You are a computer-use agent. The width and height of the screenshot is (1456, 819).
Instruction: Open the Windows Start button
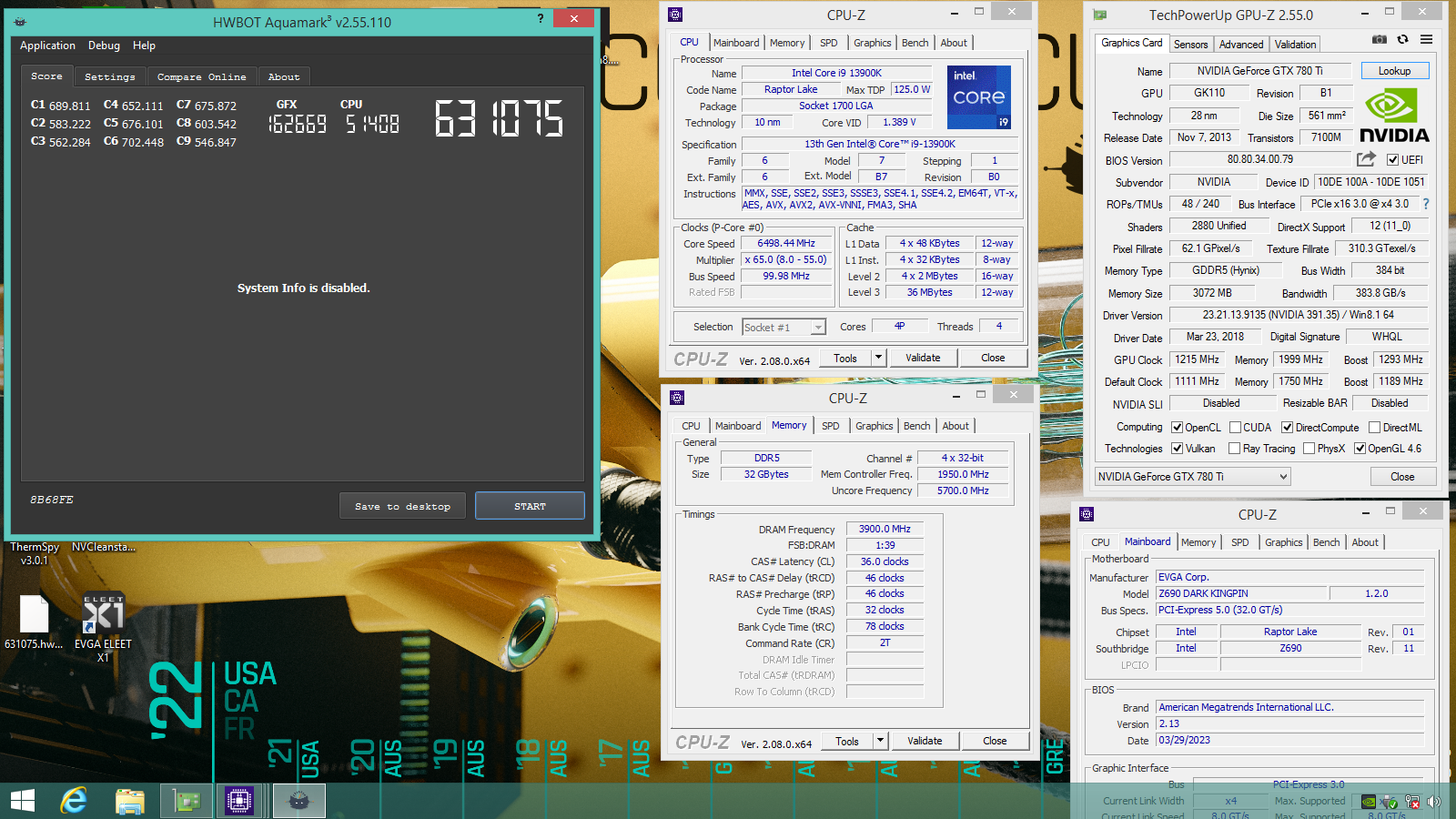[x=23, y=801]
